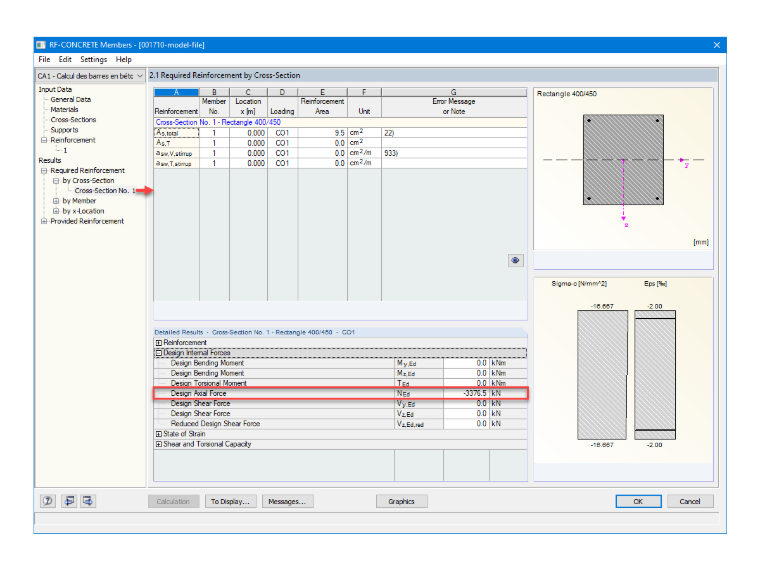The height and width of the screenshot is (570, 760).
Task: Click the RF-CONCRETE Members title bar icon
Action: tap(41, 45)
